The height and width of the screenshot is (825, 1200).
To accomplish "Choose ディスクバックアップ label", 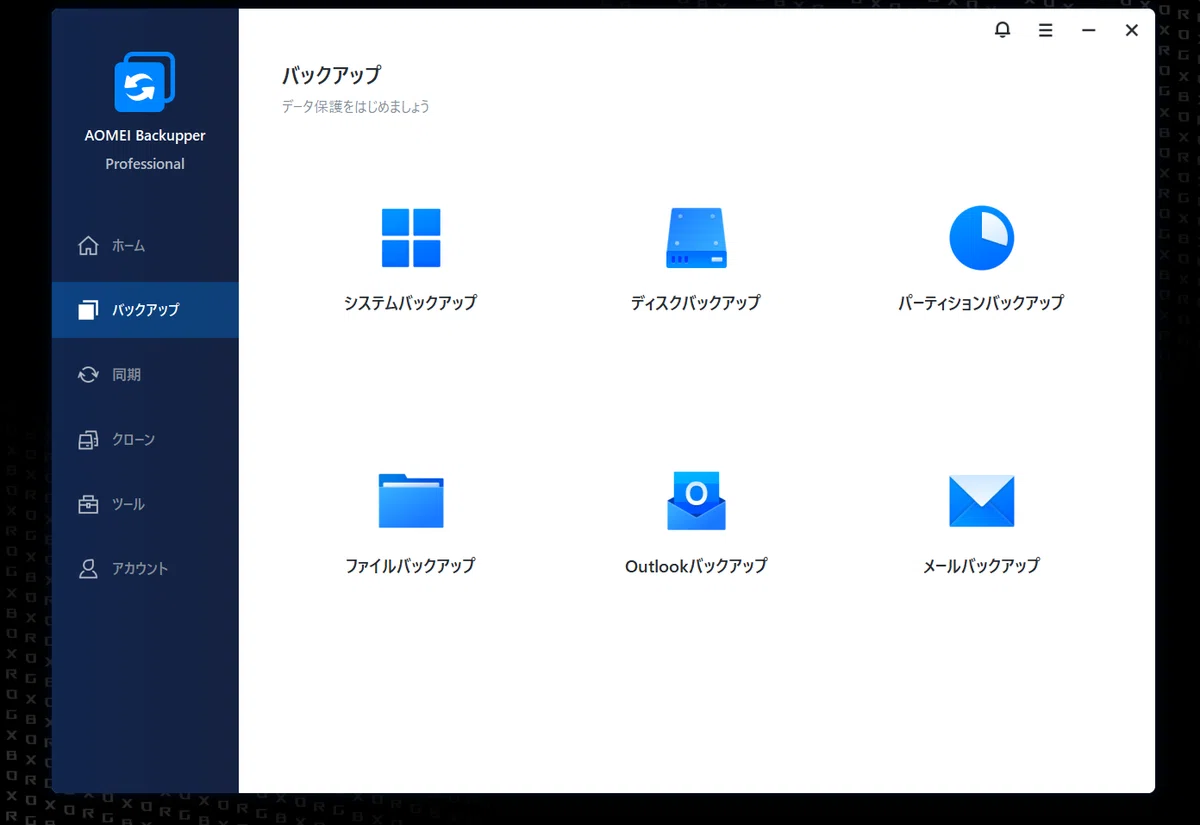I will (x=696, y=302).
